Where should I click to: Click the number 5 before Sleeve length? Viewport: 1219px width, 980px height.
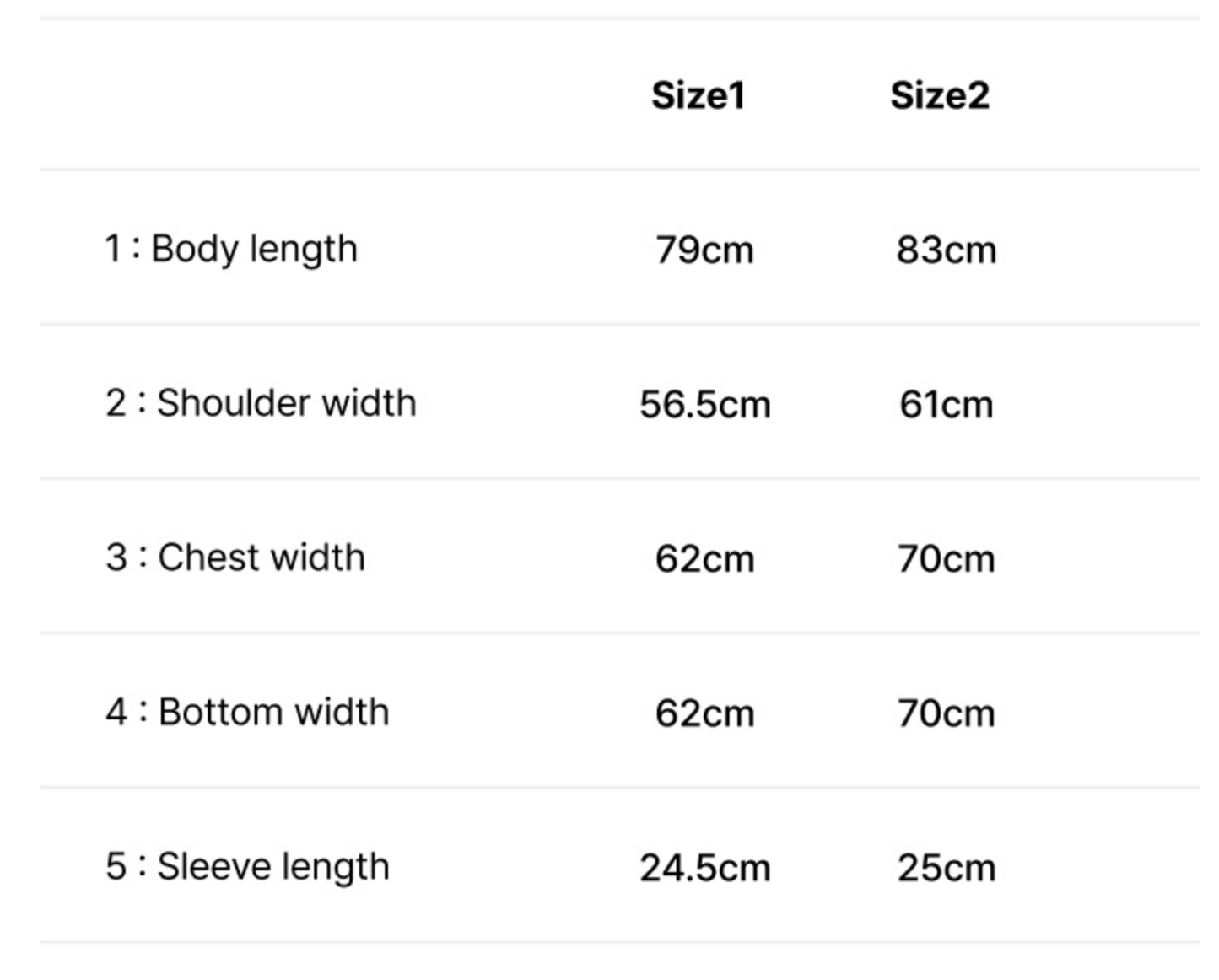(116, 867)
